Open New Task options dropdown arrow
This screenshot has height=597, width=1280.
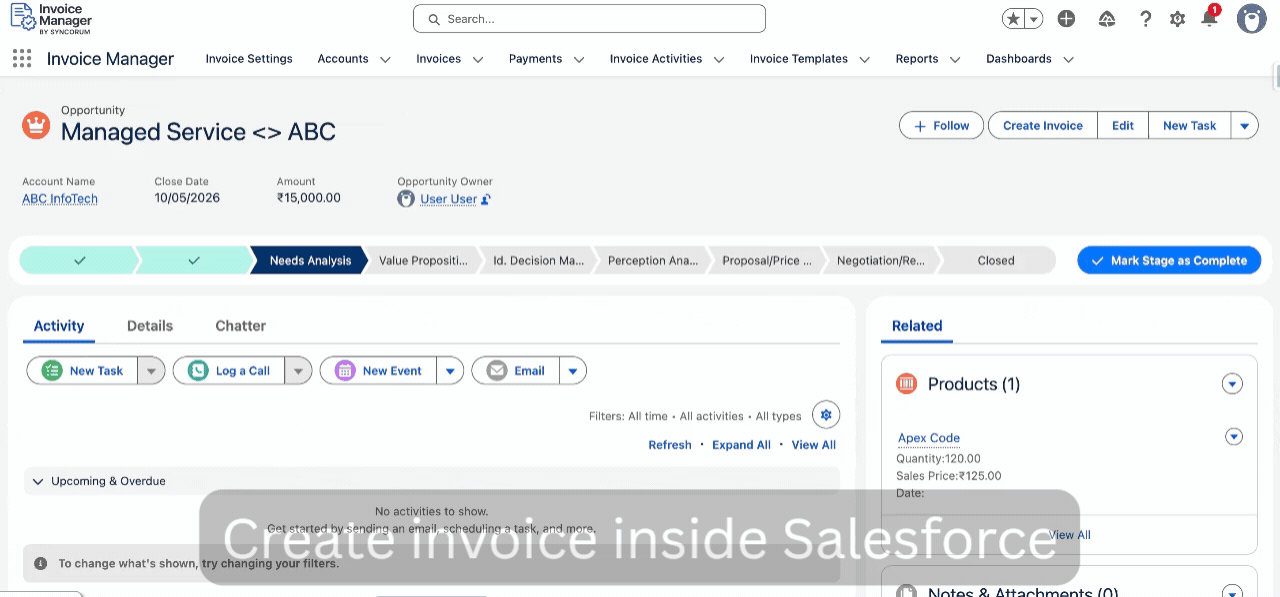pyautogui.click(x=151, y=371)
